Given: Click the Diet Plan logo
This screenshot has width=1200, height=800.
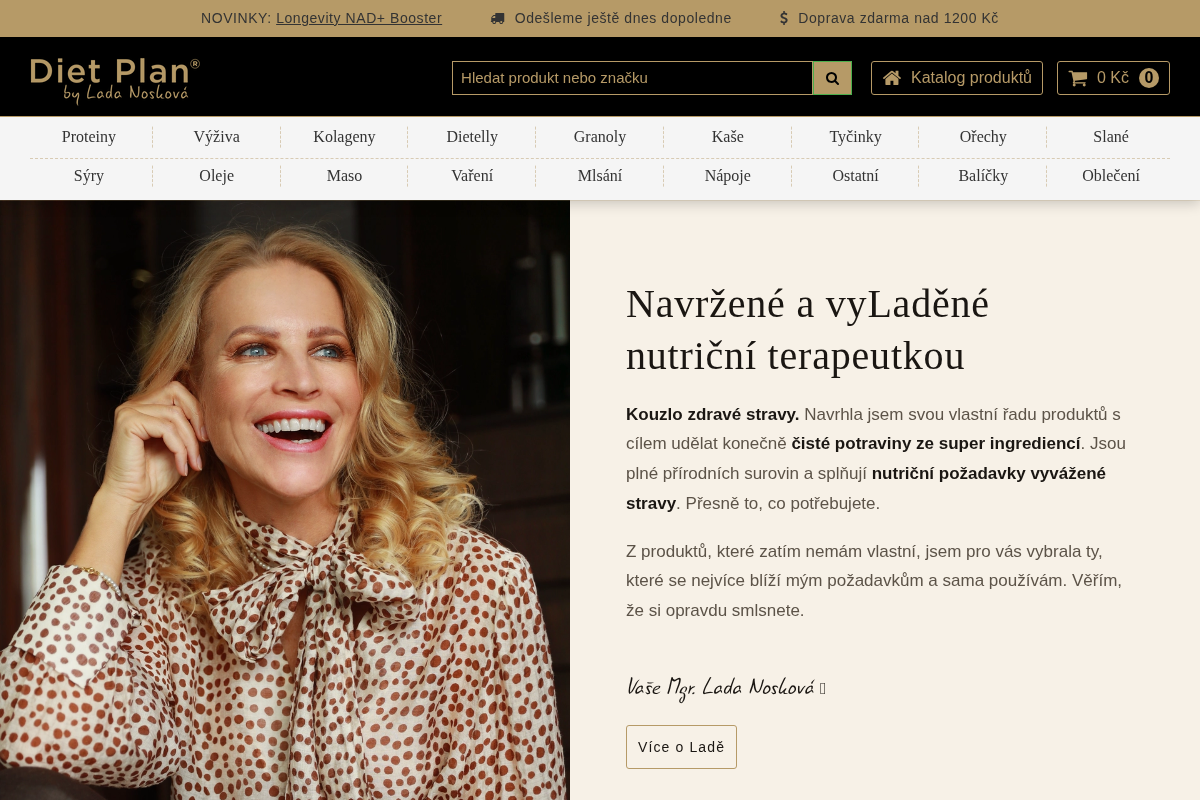Looking at the screenshot, I should pyautogui.click(x=115, y=80).
